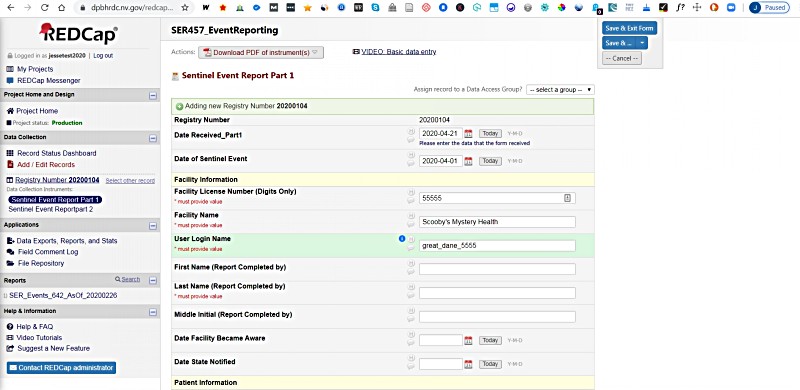
Task: Click Select other record link
Action: 130,181
